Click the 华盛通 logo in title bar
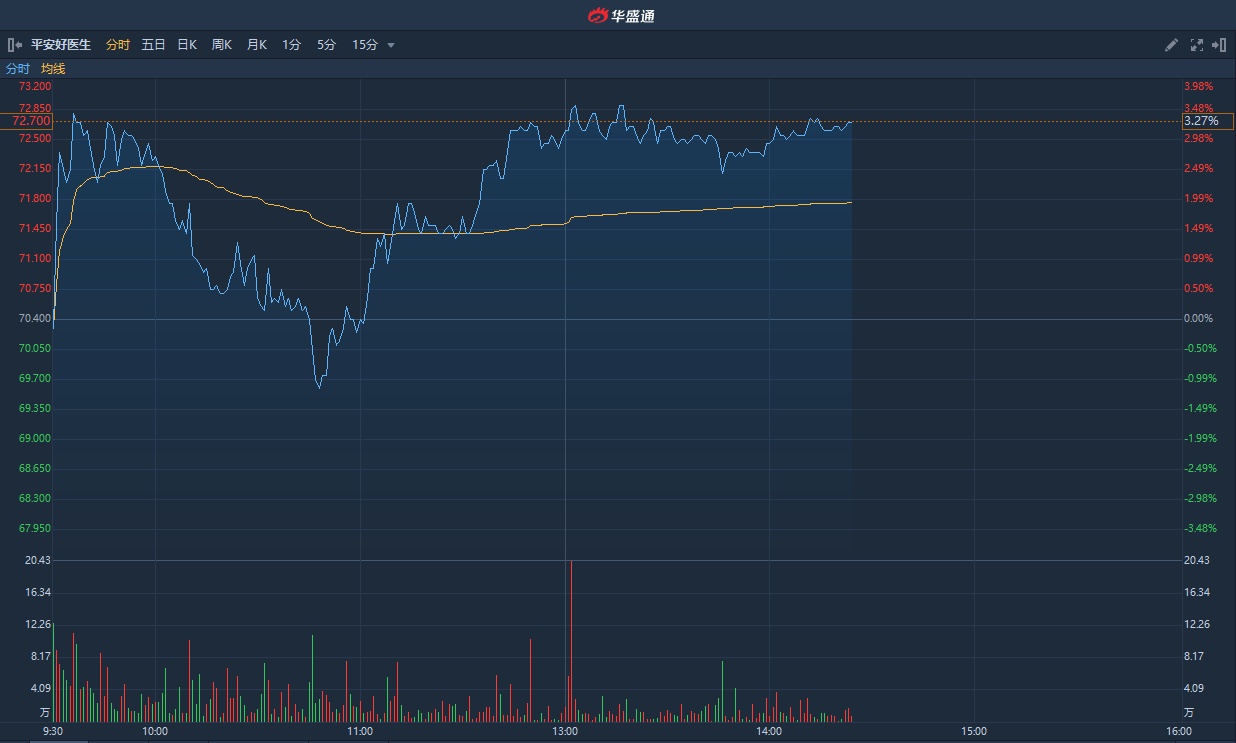Image resolution: width=1236 pixels, height=743 pixels. pos(620,15)
